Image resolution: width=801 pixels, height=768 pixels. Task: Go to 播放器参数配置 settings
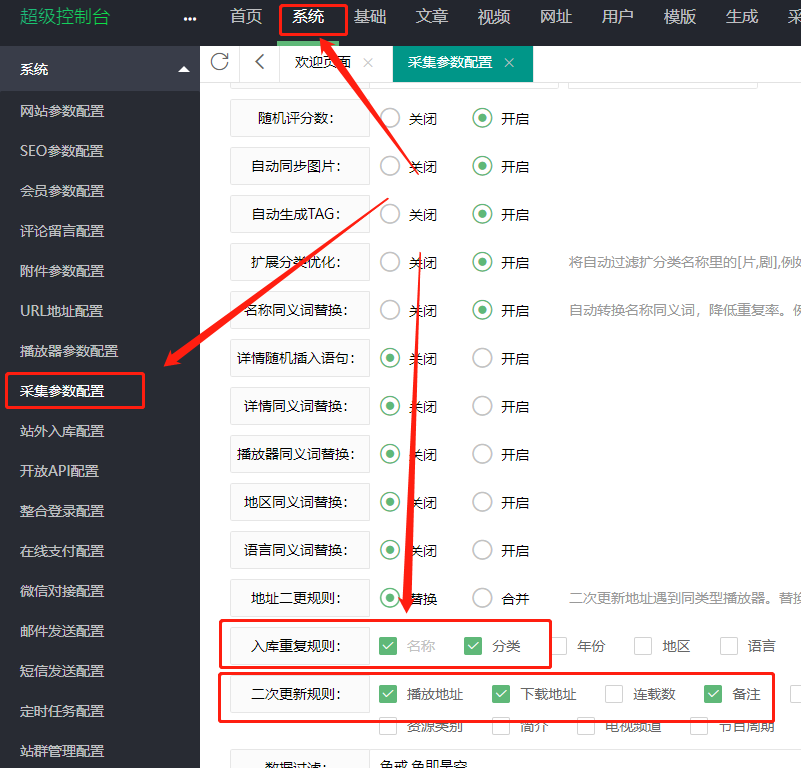click(x=69, y=351)
